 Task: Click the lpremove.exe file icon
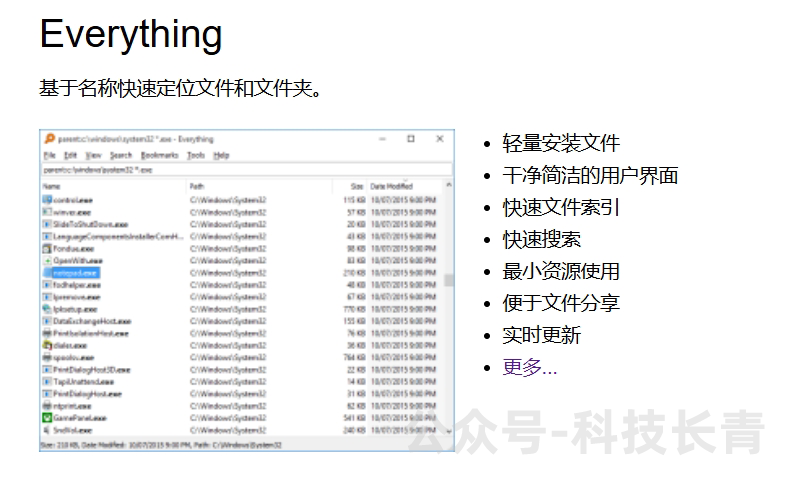coord(47,297)
